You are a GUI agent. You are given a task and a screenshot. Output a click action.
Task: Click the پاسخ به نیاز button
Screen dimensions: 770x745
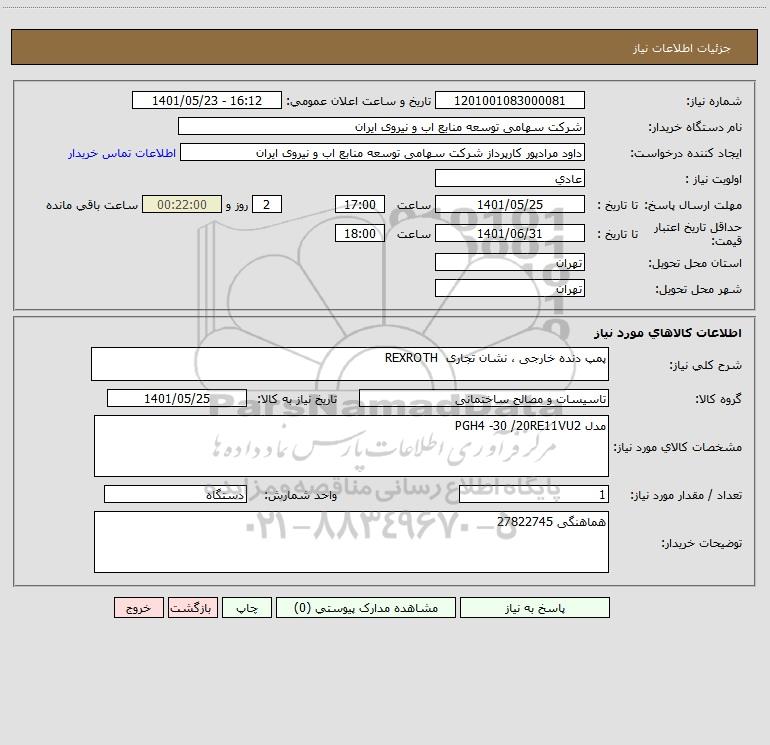coord(535,608)
